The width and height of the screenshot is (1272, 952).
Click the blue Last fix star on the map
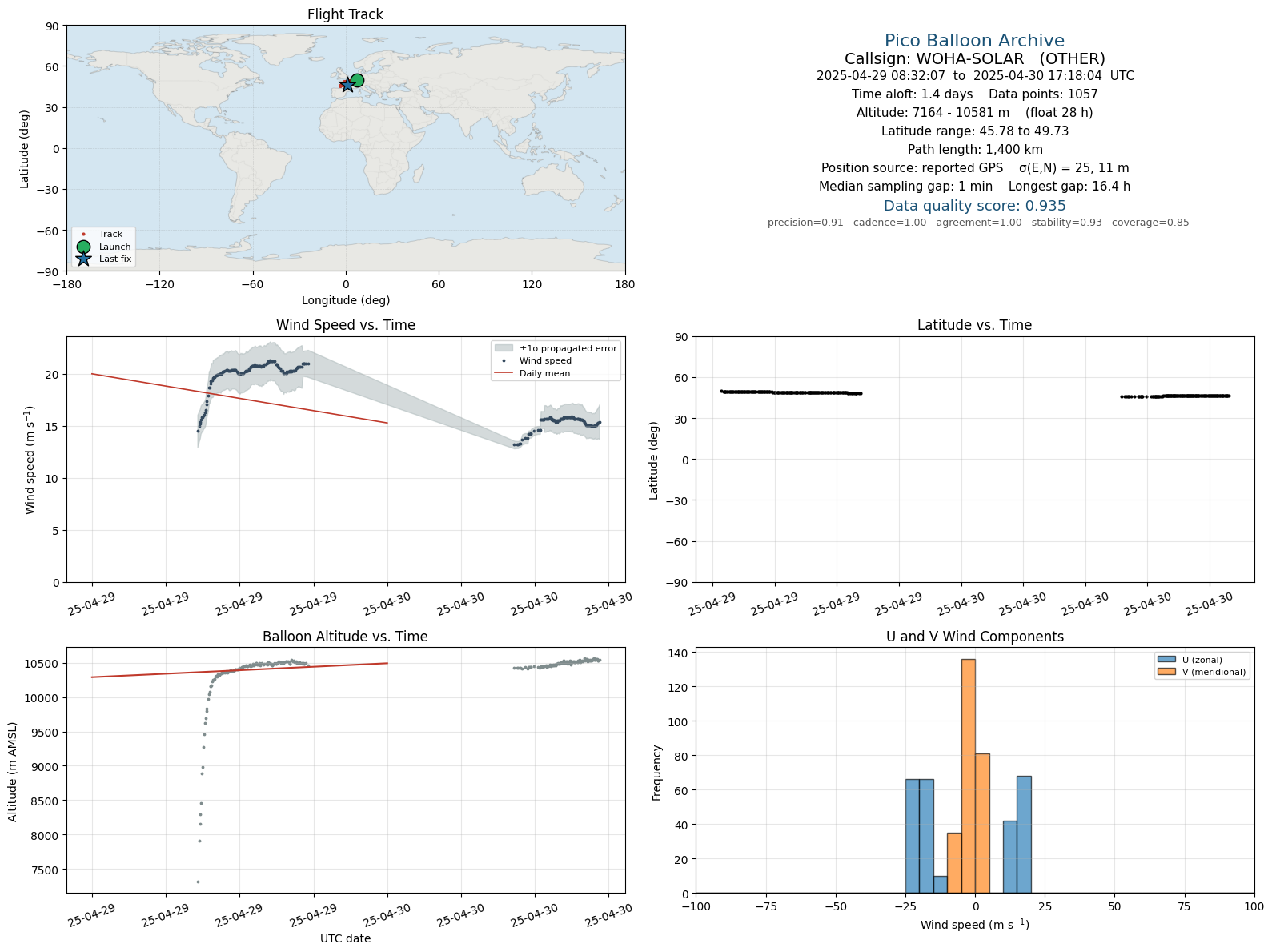coord(347,85)
